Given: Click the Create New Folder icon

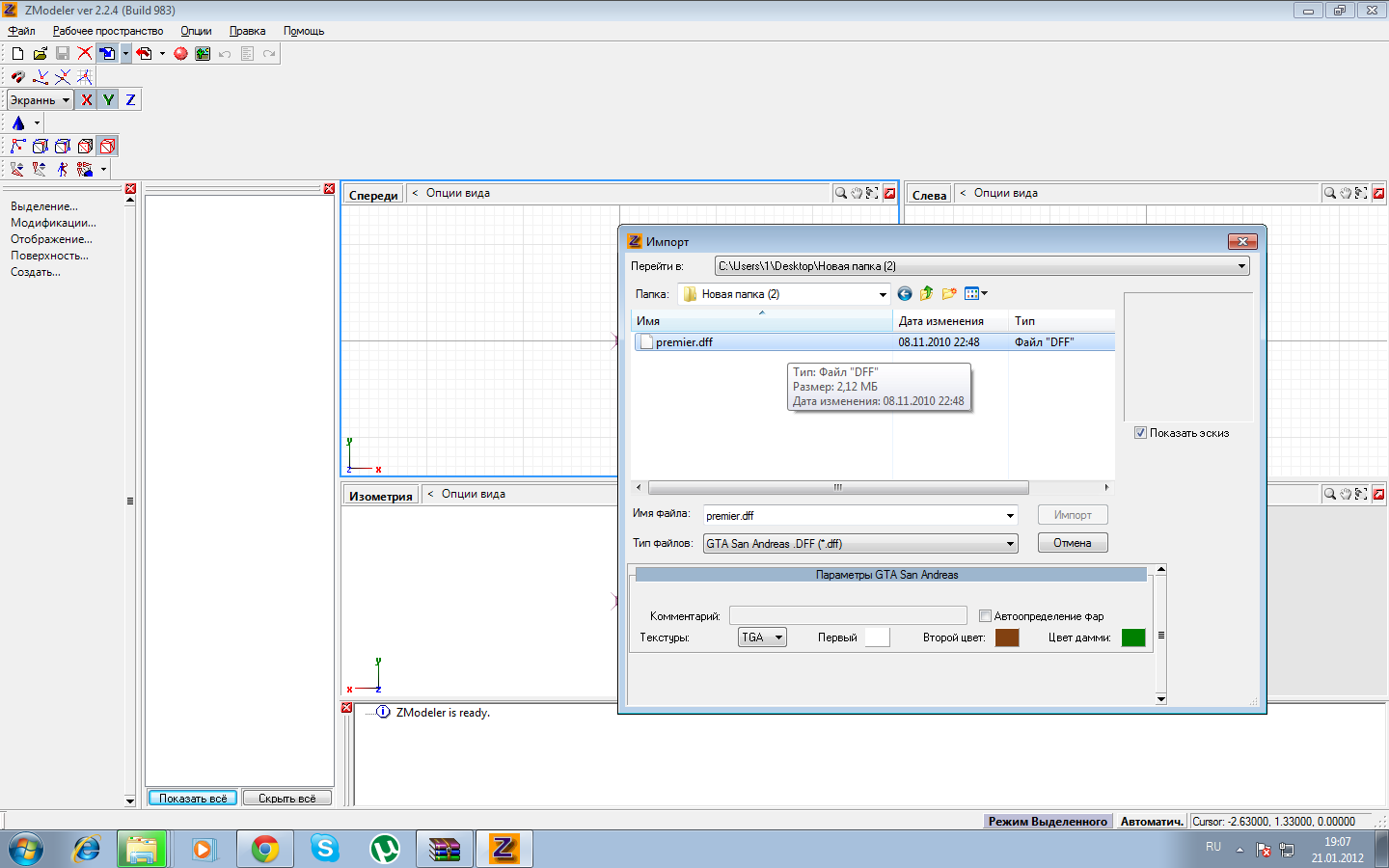Looking at the screenshot, I should [949, 294].
